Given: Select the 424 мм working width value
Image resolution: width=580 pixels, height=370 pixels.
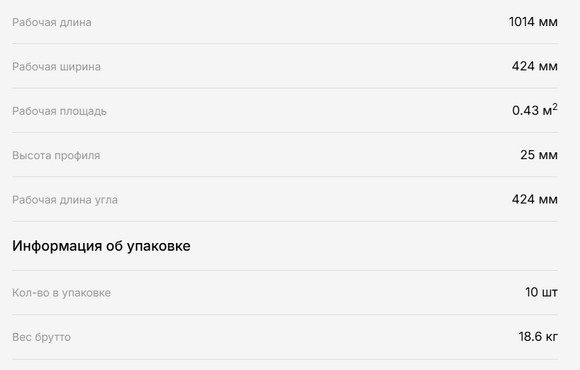Looking at the screenshot, I should [535, 66].
